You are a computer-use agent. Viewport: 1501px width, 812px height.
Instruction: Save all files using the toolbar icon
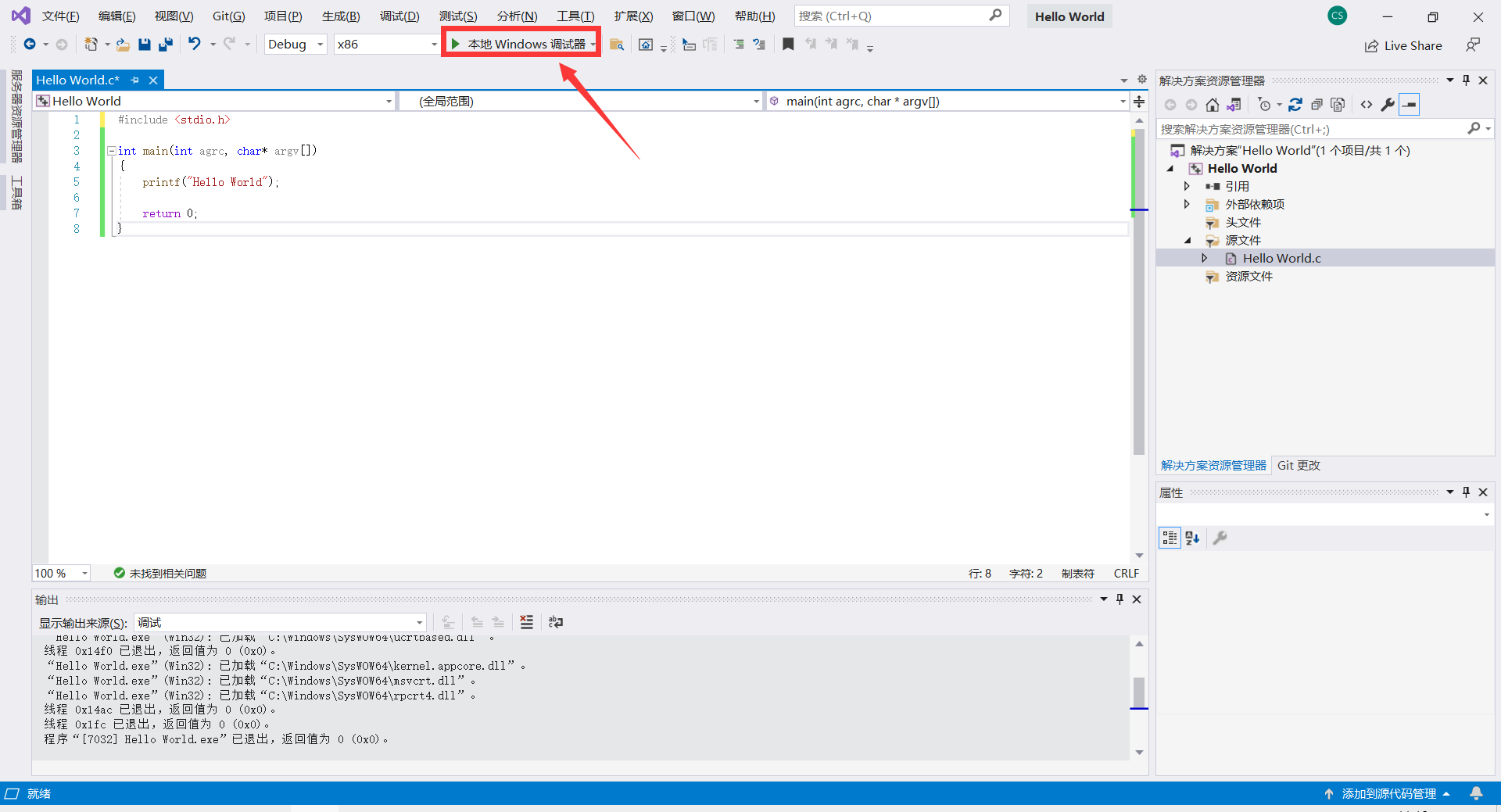(x=165, y=44)
